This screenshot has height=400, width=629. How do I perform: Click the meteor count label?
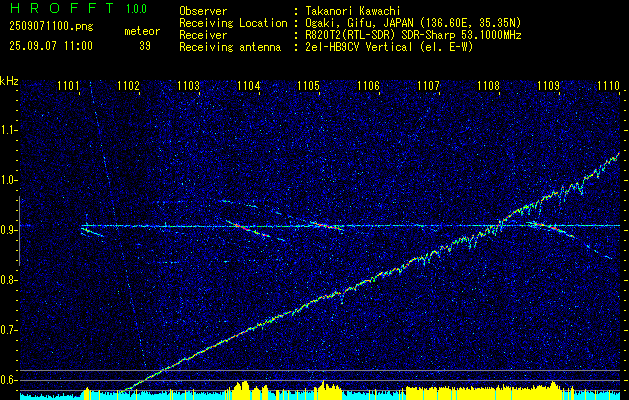click(x=142, y=31)
